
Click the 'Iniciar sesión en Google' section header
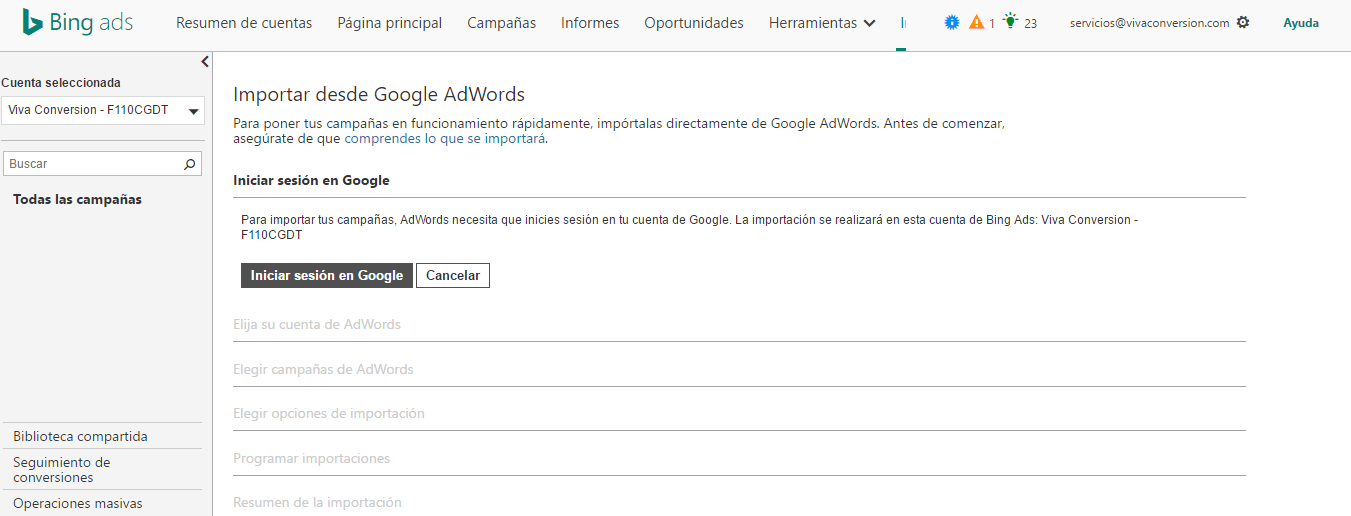click(x=311, y=180)
